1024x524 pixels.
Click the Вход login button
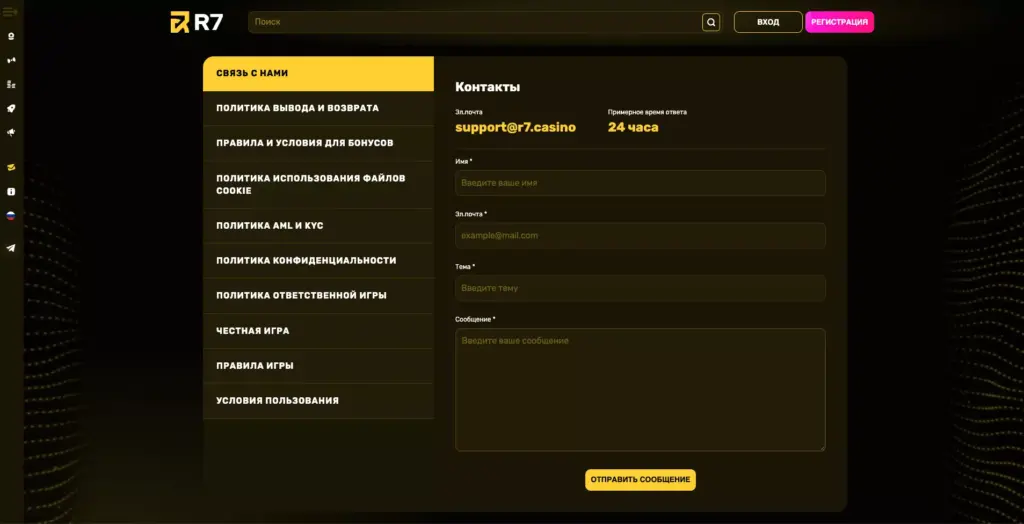768,22
